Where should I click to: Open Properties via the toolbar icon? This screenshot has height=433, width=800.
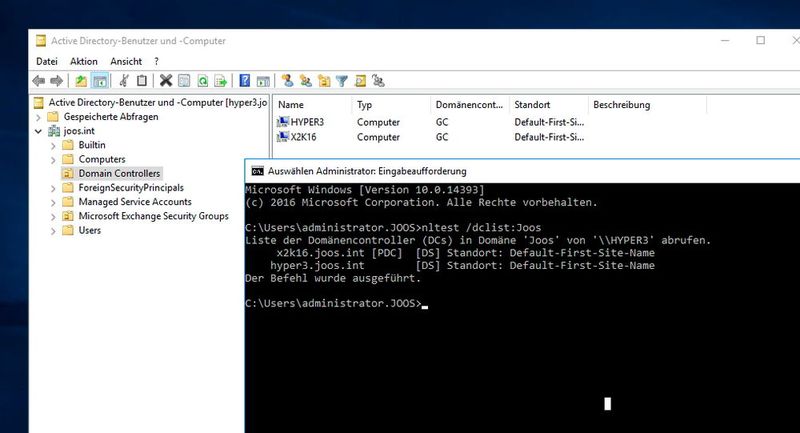[x=184, y=81]
